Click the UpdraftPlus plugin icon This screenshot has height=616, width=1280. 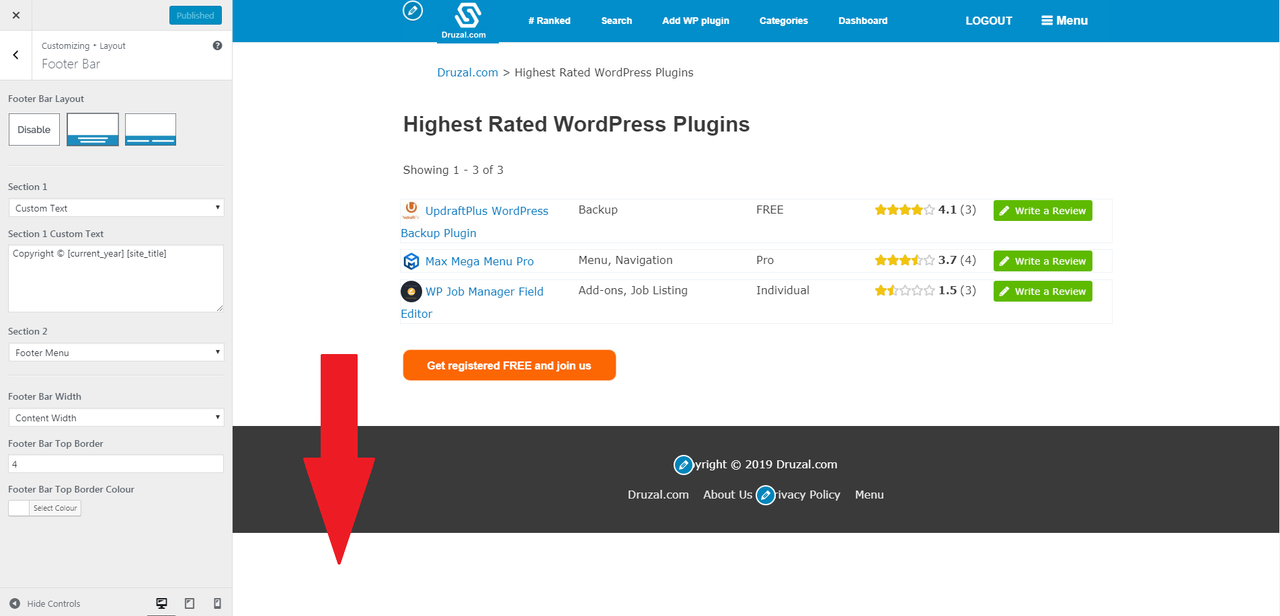411,210
